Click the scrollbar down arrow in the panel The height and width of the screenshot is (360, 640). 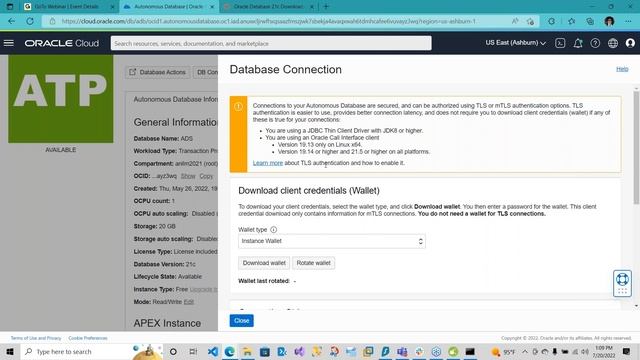[x=636, y=306]
